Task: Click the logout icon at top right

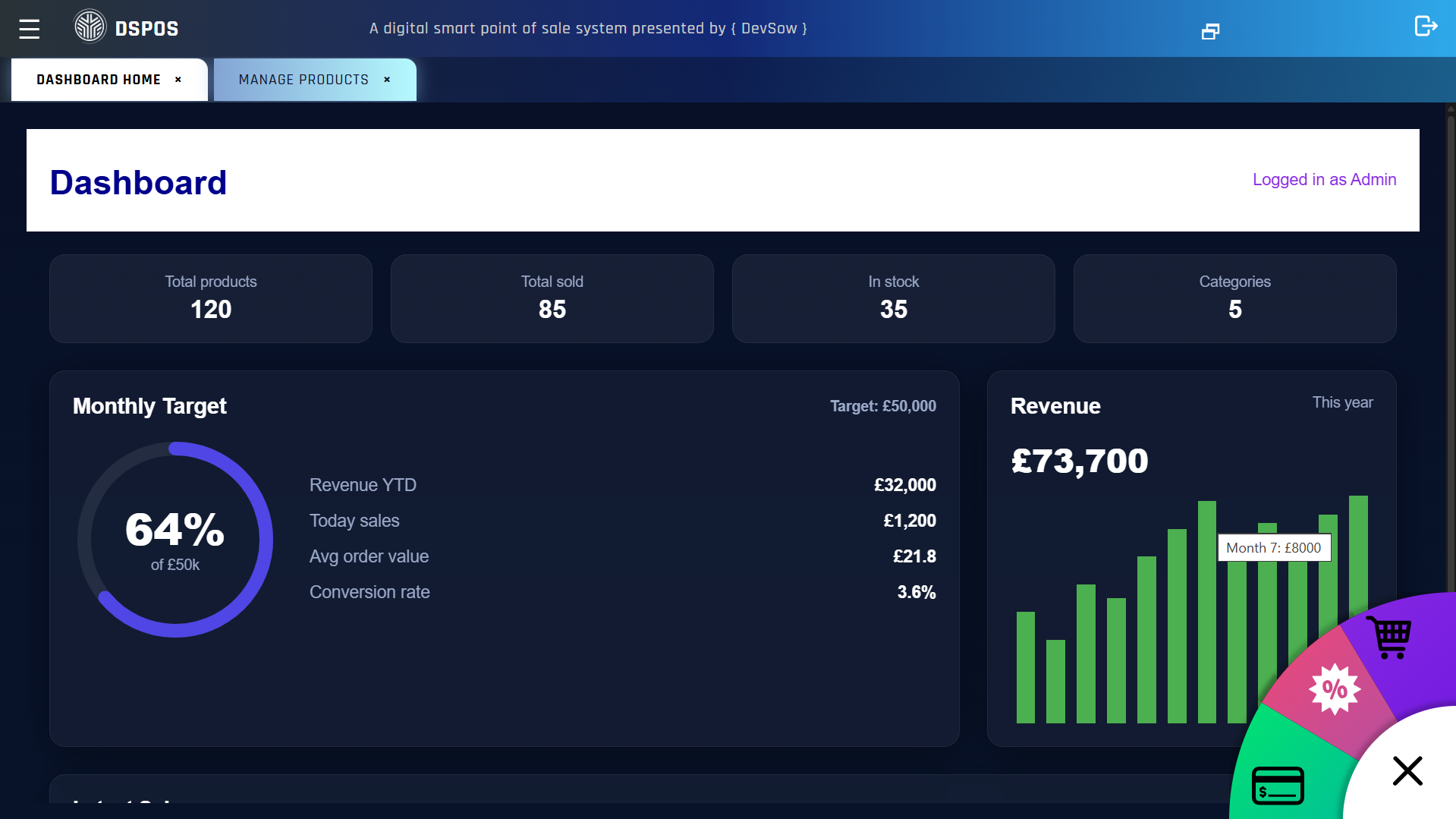Action: (x=1426, y=27)
